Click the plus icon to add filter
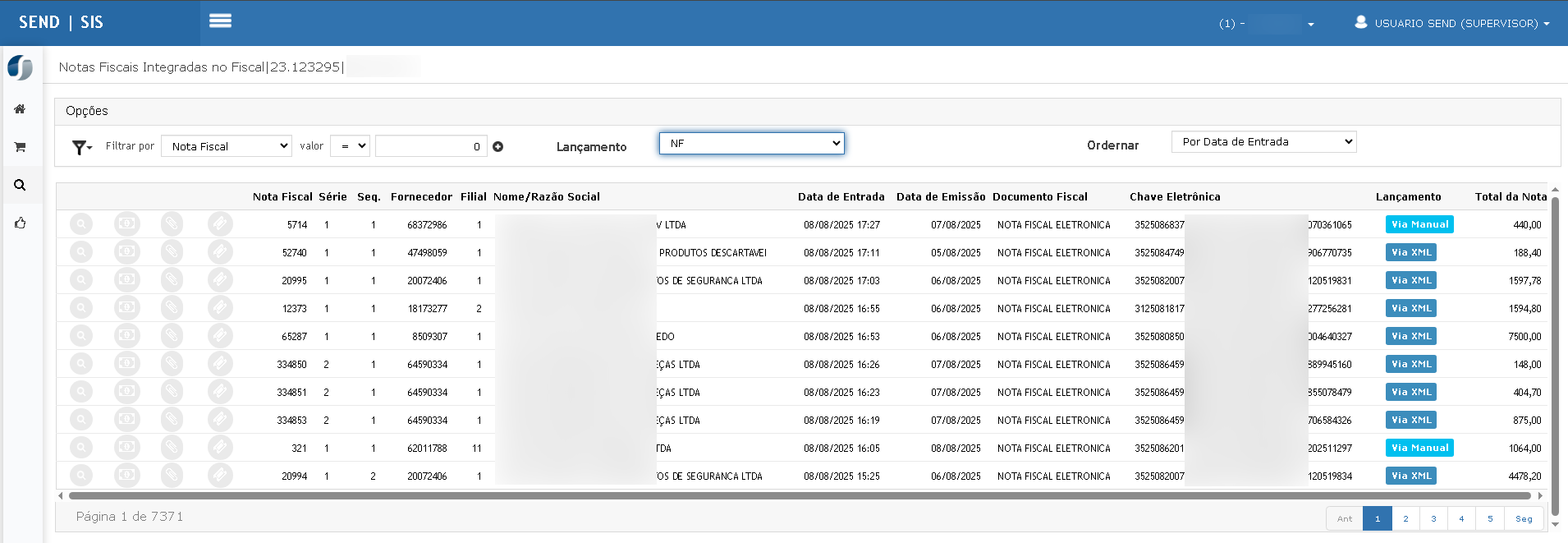Viewport: 1568px width, 543px height. click(x=497, y=147)
